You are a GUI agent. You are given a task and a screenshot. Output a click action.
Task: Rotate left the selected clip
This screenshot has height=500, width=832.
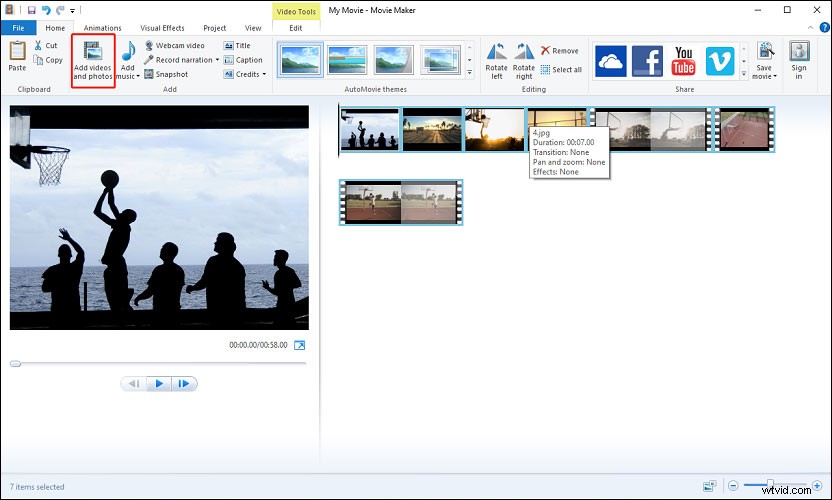click(x=496, y=61)
